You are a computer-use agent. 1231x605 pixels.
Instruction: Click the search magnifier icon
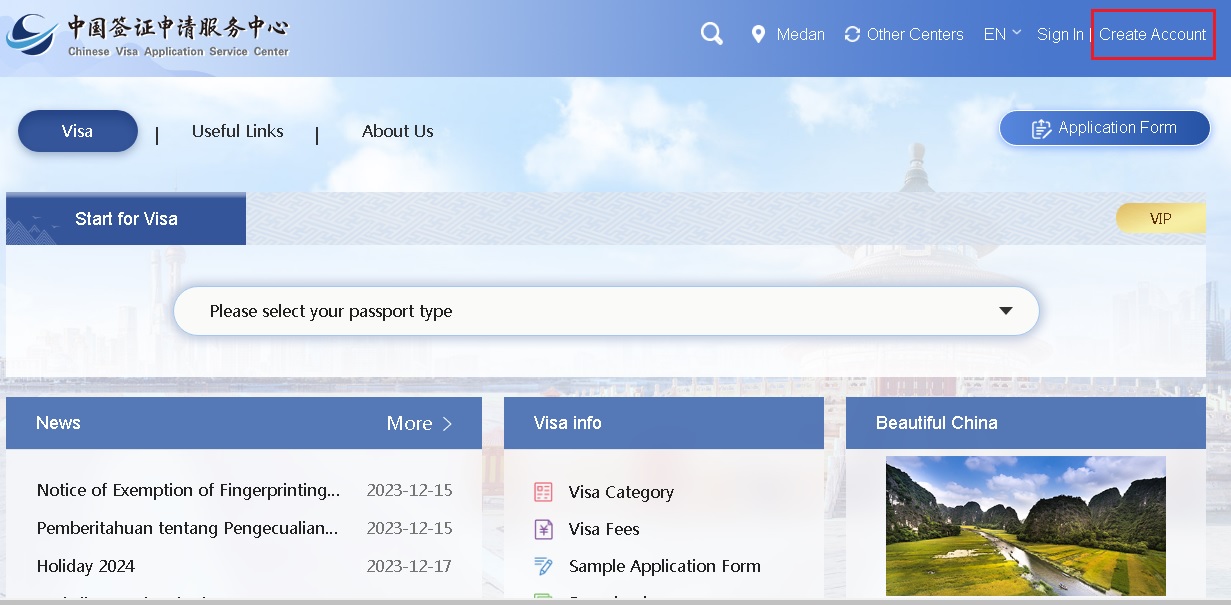pyautogui.click(x=711, y=34)
